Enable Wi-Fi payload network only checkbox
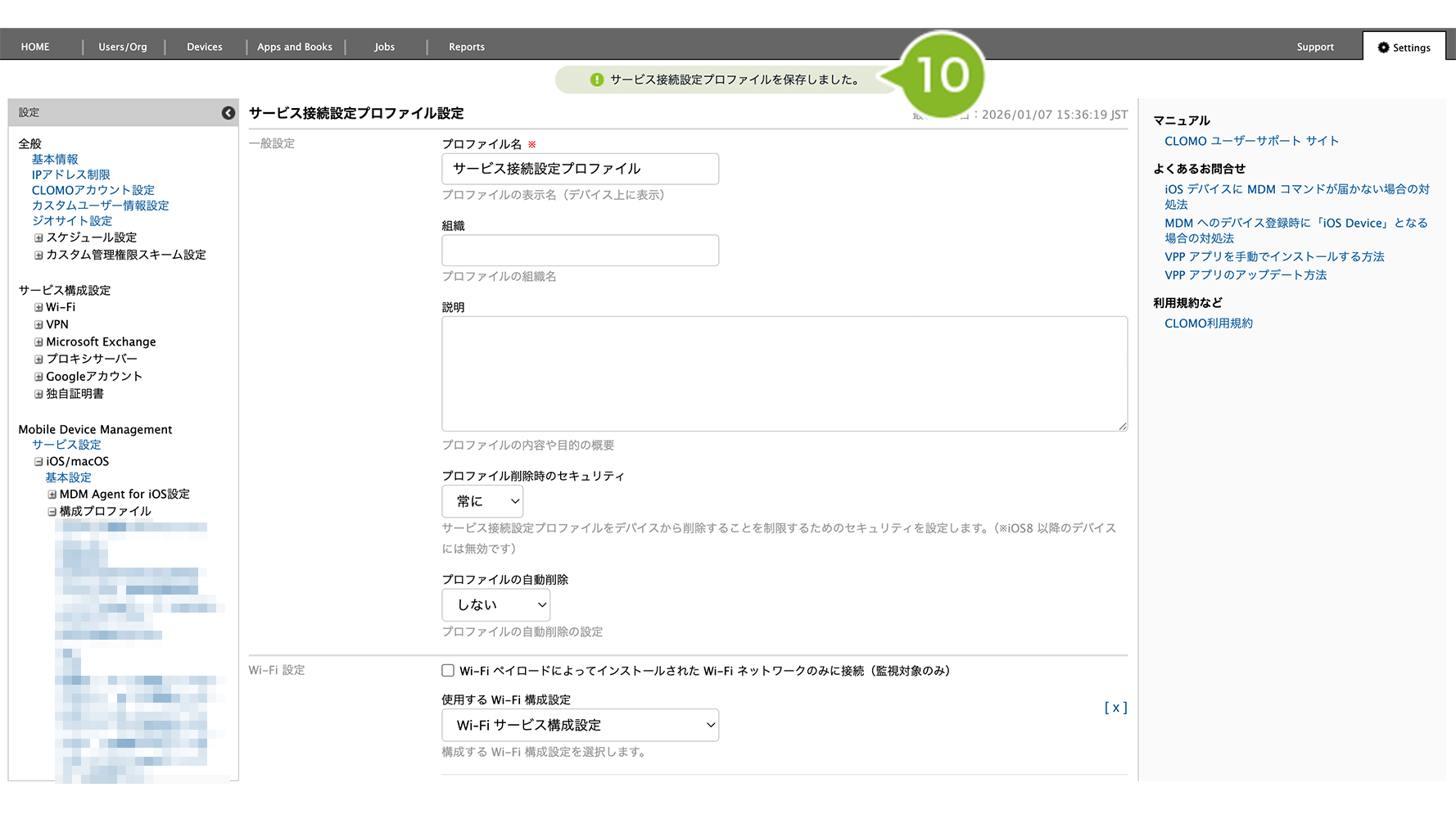 448,671
